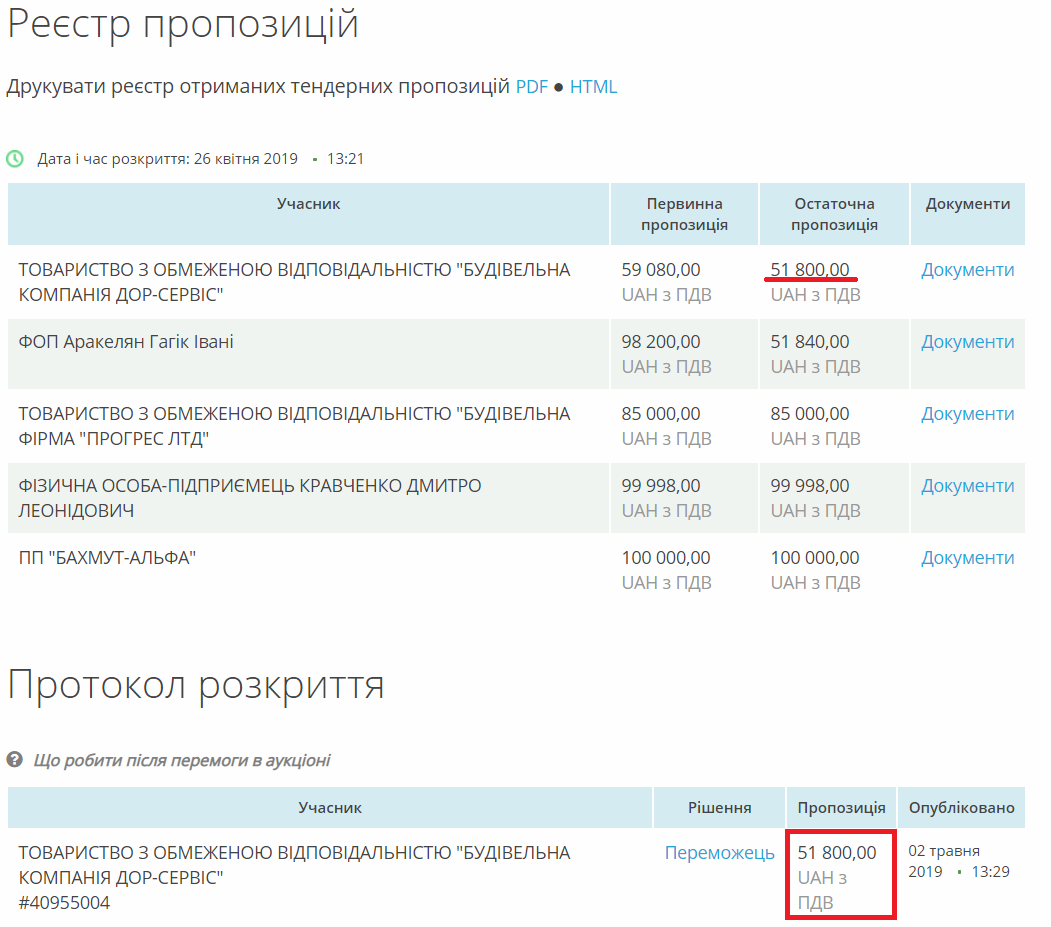Image resolution: width=1051 pixels, height=927 pixels.
Task: Select the 'ФОП Аракелян Гагік Івані' participant name
Action: 126,342
